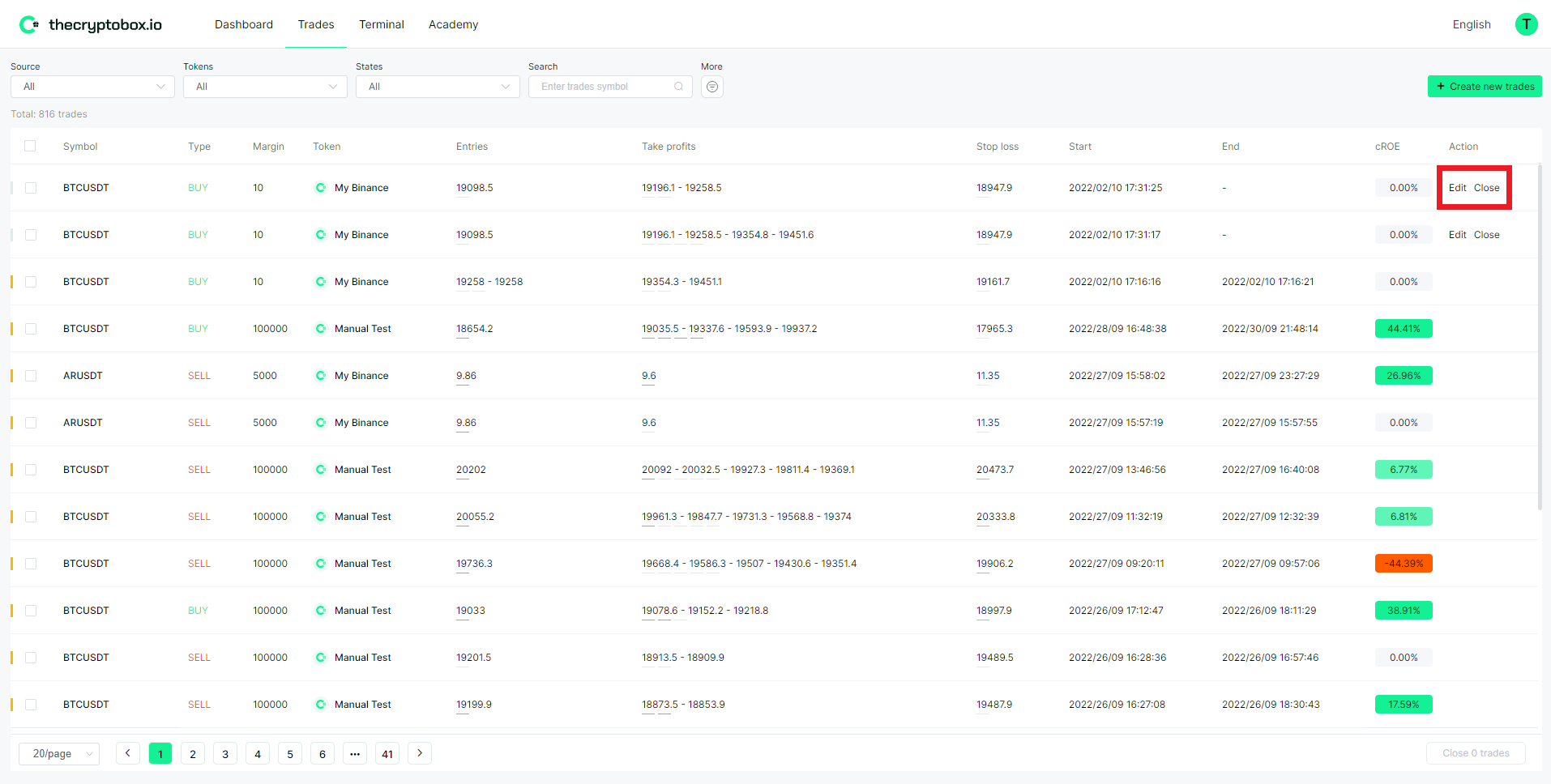Open the 20/page size dropdown
This screenshot has height=784, width=1551.
59,753
